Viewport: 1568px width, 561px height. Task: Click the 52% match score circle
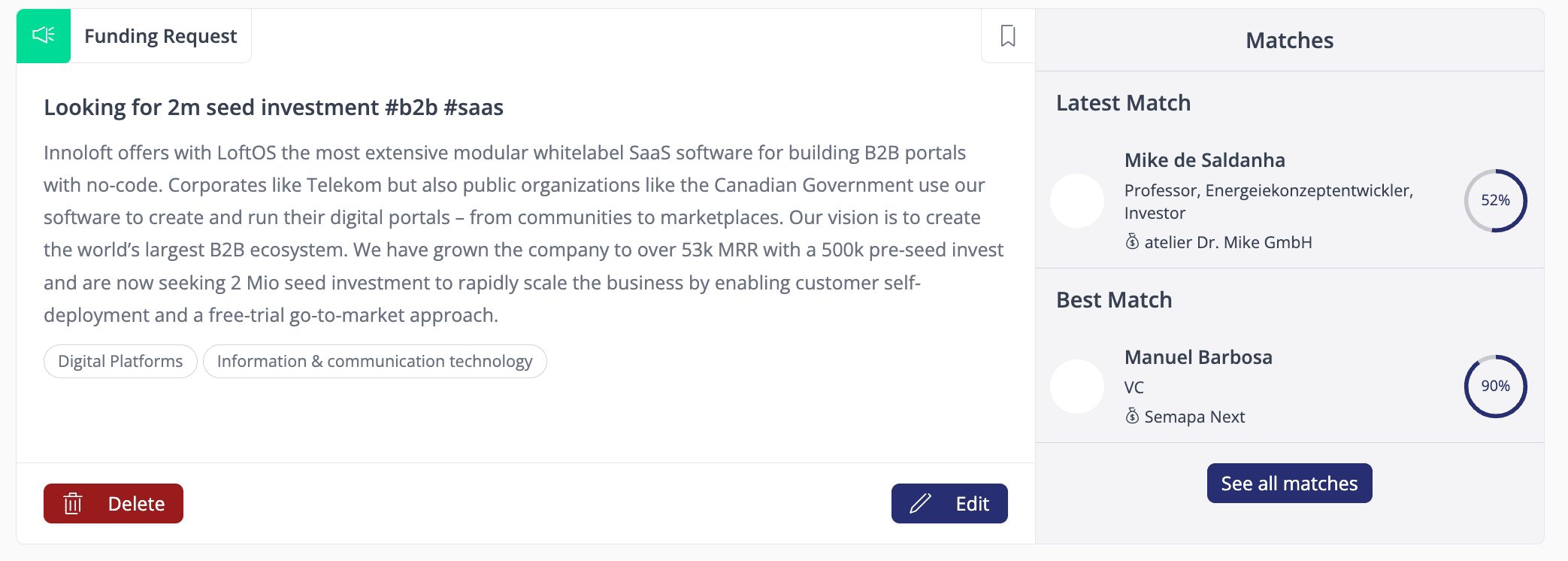coord(1495,201)
